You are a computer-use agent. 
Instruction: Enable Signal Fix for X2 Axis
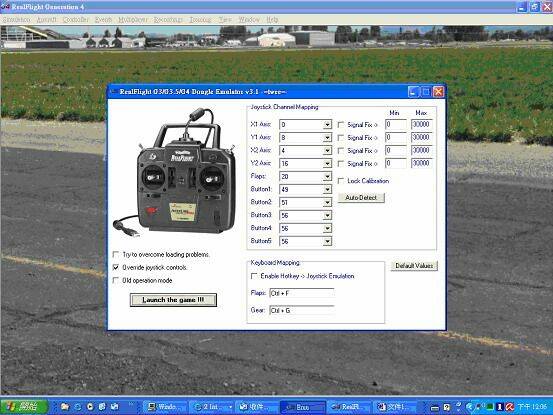[x=341, y=151]
